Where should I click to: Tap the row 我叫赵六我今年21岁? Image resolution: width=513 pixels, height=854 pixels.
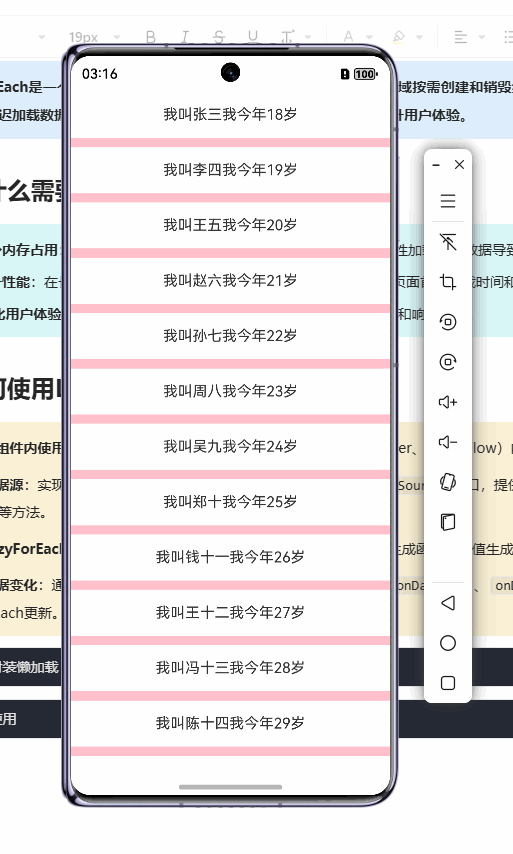click(x=230, y=280)
